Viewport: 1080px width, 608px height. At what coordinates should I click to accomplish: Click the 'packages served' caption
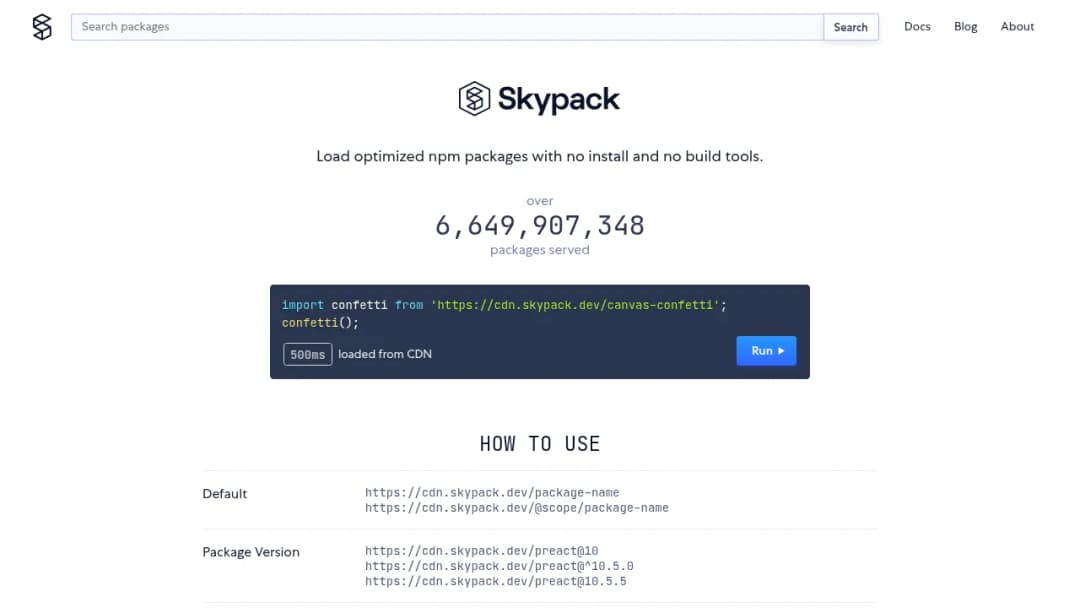coord(540,250)
